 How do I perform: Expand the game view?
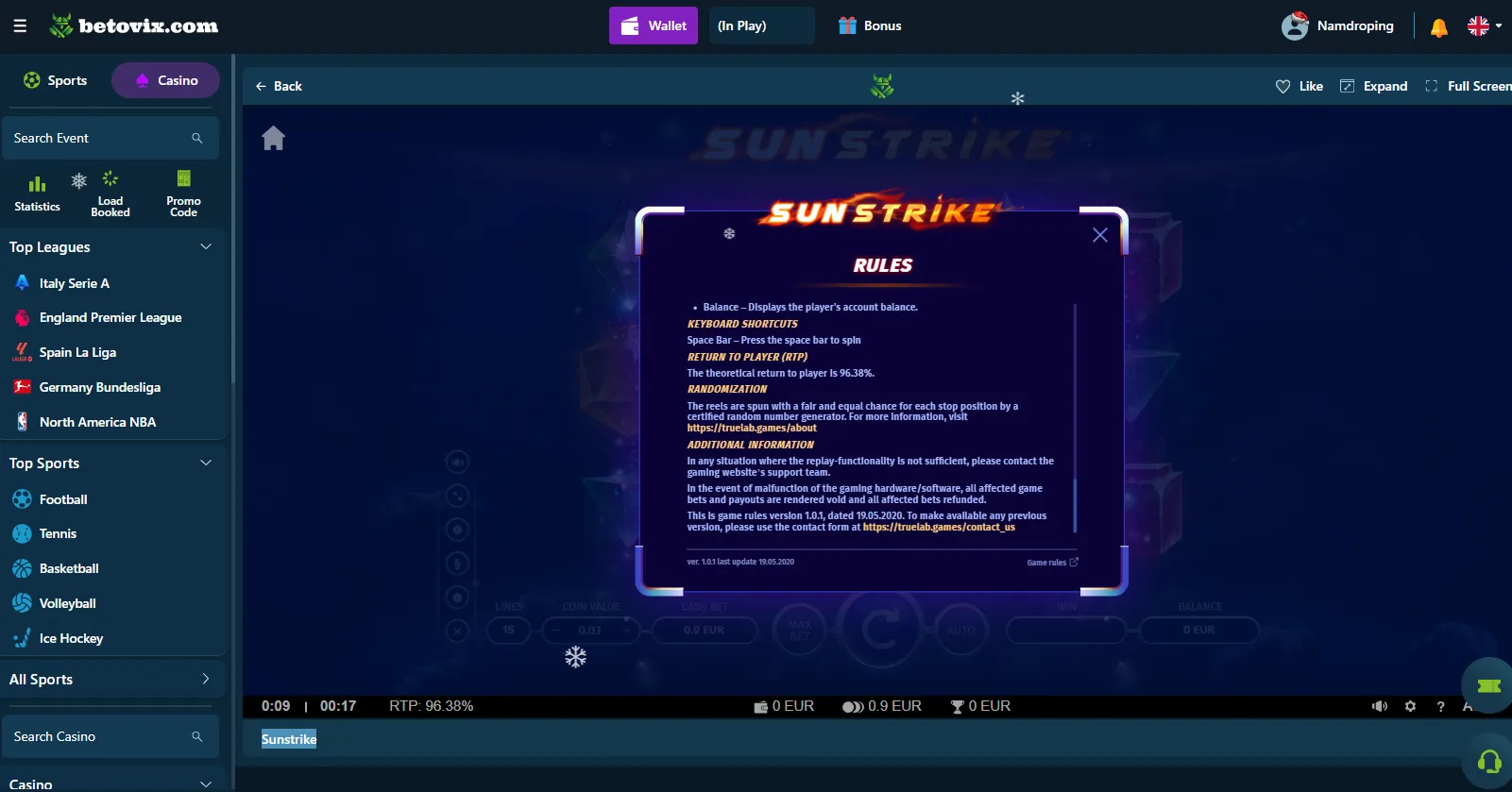tap(1373, 86)
